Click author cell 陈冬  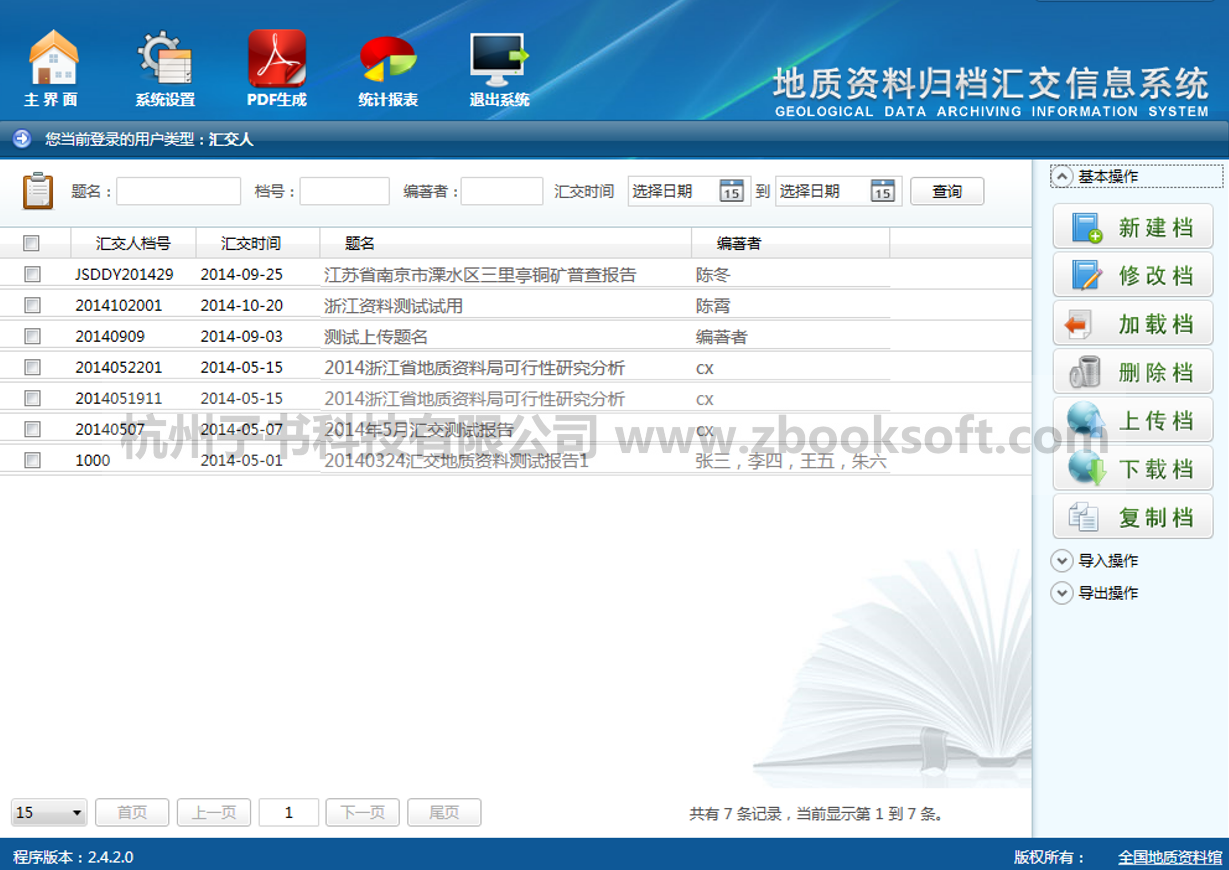click(713, 274)
